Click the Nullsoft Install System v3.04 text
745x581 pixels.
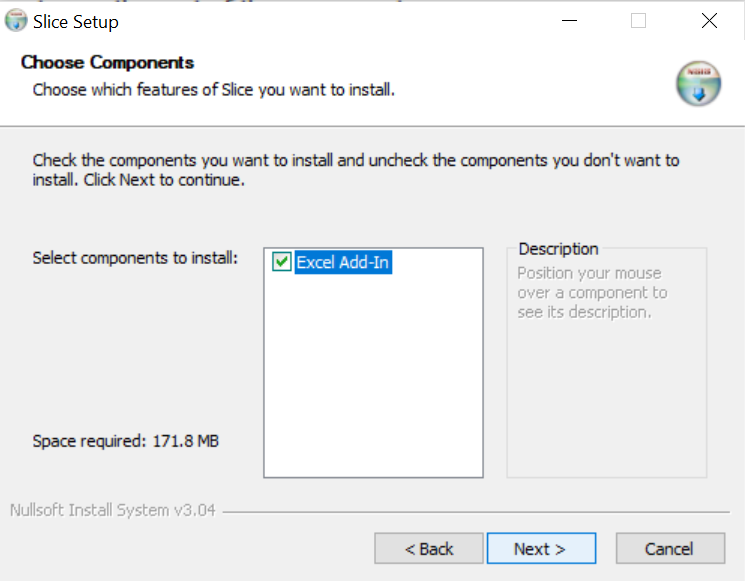(x=112, y=511)
